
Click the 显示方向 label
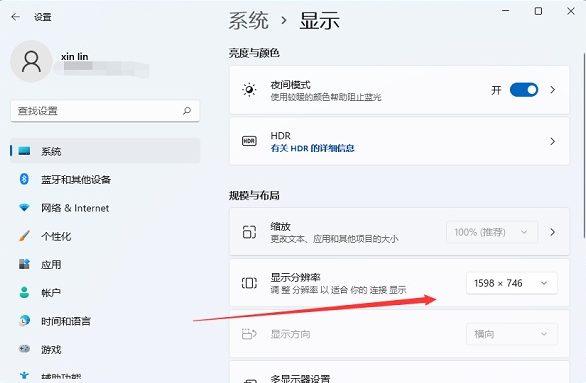[290, 334]
